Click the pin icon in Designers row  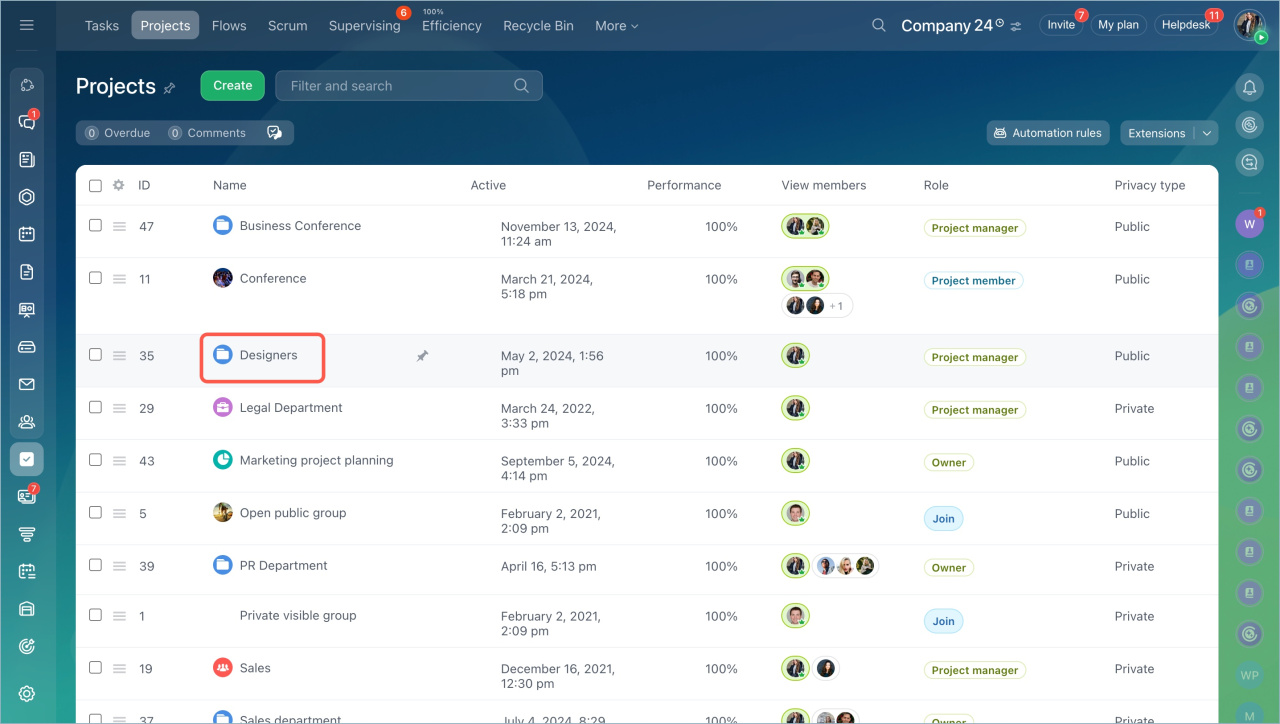pyautogui.click(x=422, y=356)
